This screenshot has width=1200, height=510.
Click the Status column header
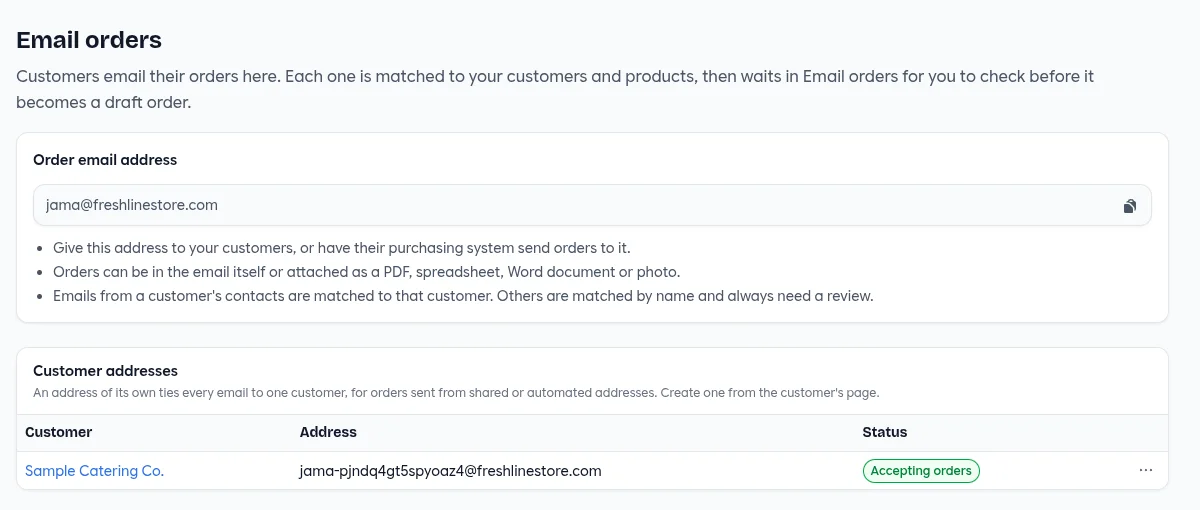point(885,432)
